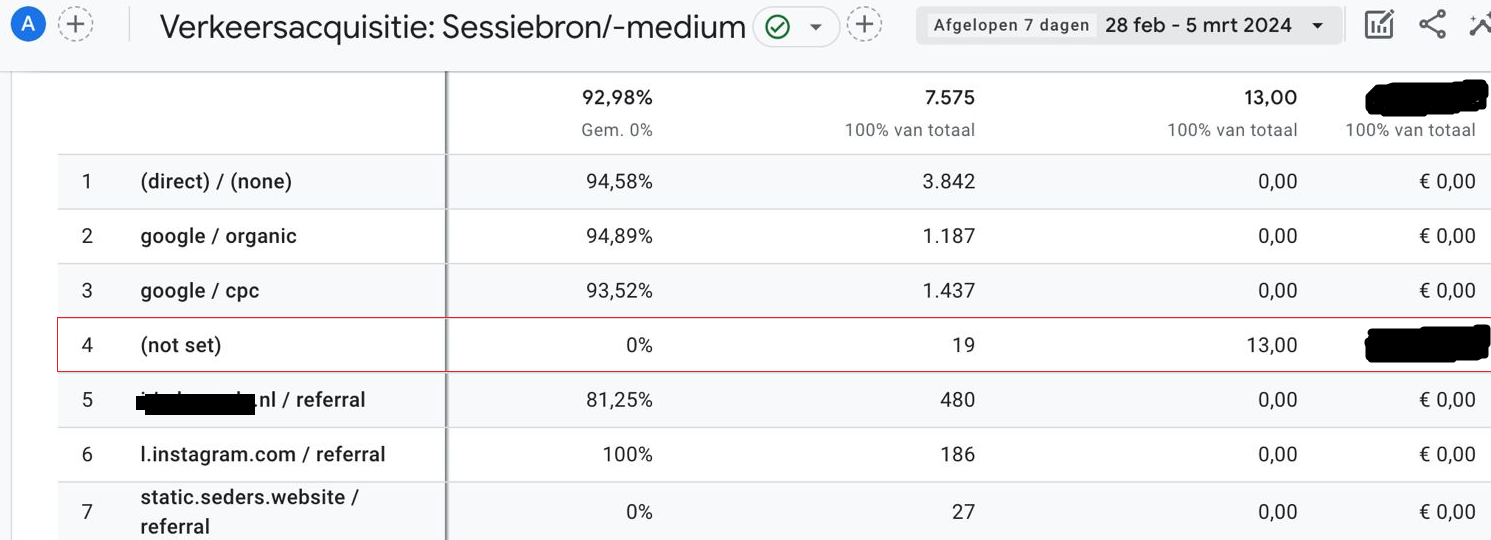Viewport: 1491px width, 540px height.
Task: Open dropdown arrow beside green check icon
Action: coord(816,27)
